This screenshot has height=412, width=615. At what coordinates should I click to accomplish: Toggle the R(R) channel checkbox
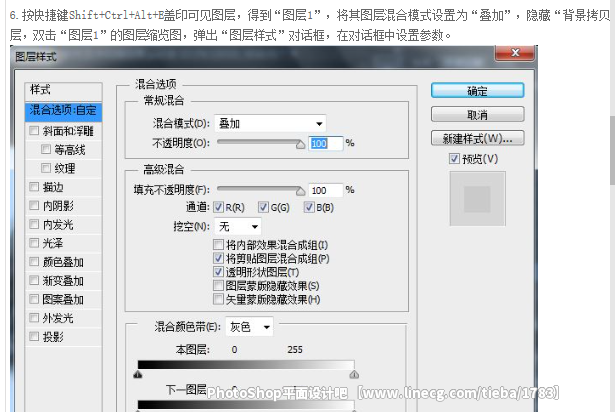click(x=218, y=207)
